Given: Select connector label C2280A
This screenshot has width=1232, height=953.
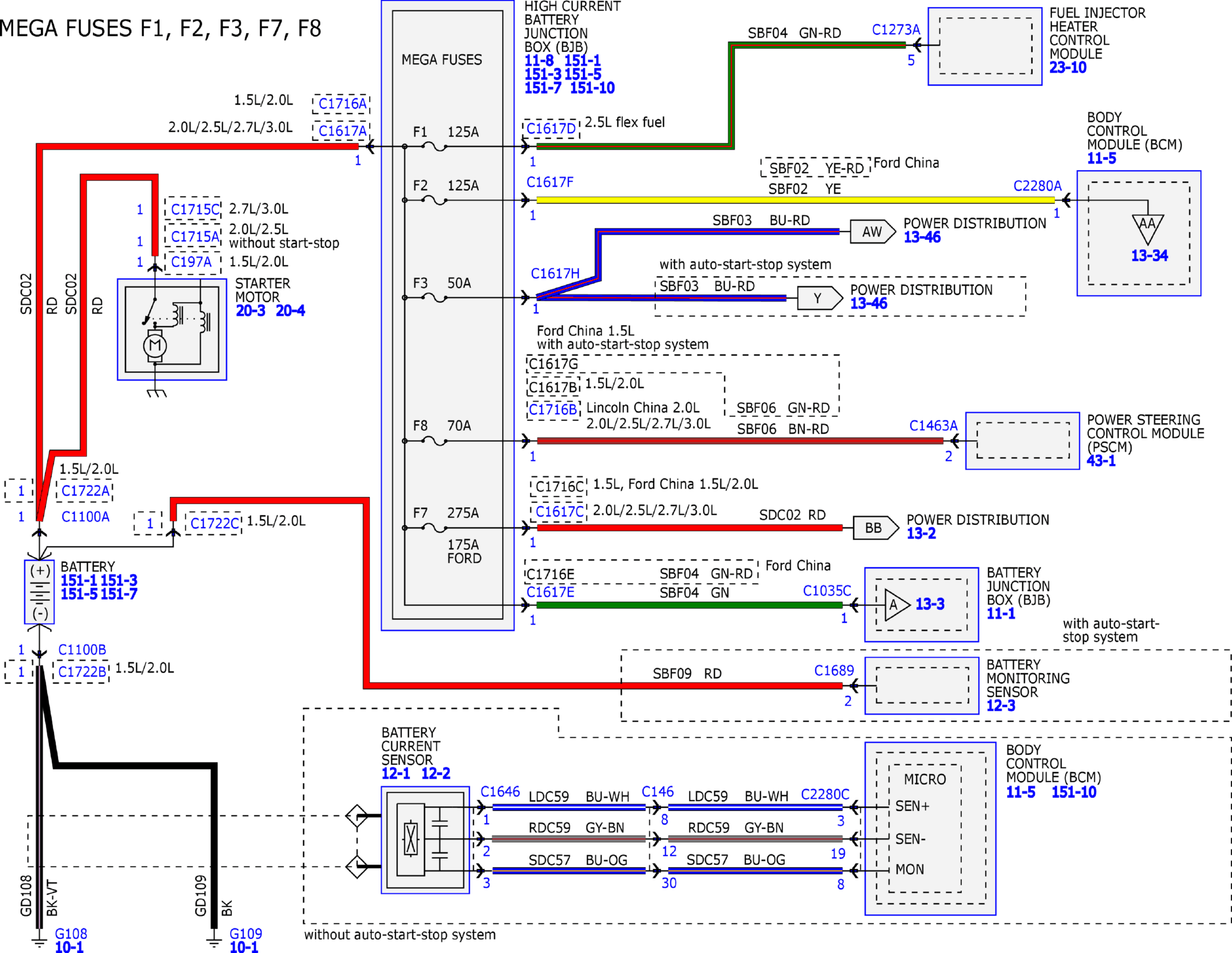Looking at the screenshot, I should [x=1037, y=186].
